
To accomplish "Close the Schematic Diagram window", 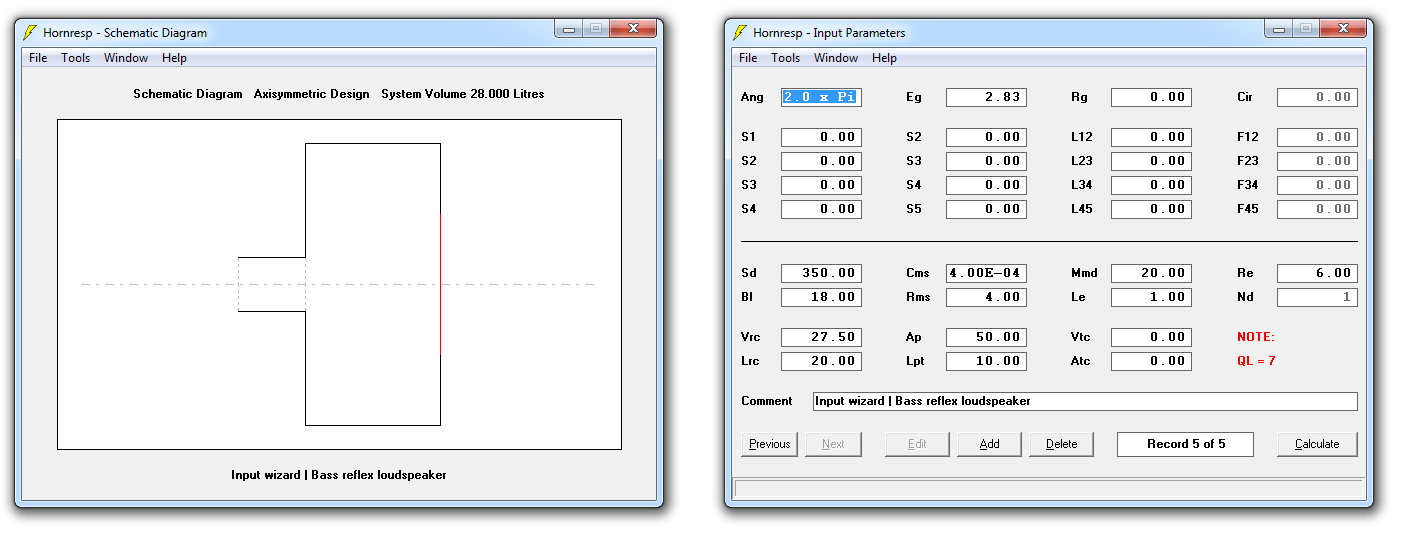I will coord(632,29).
